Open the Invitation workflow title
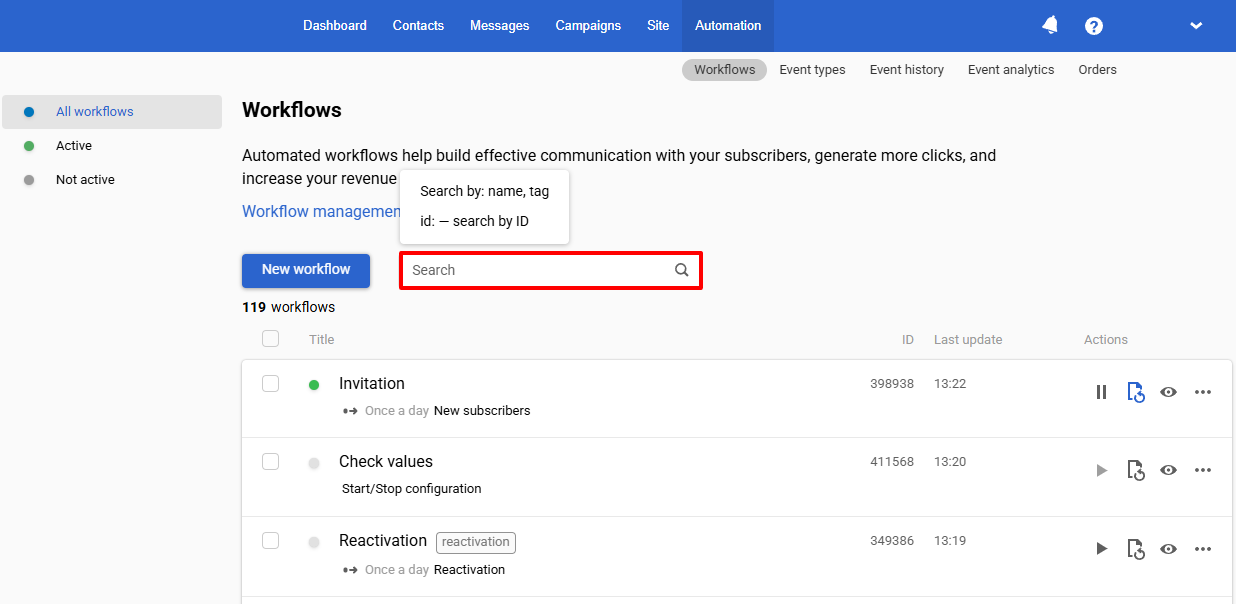Viewport: 1236px width, 604px height. [x=372, y=384]
